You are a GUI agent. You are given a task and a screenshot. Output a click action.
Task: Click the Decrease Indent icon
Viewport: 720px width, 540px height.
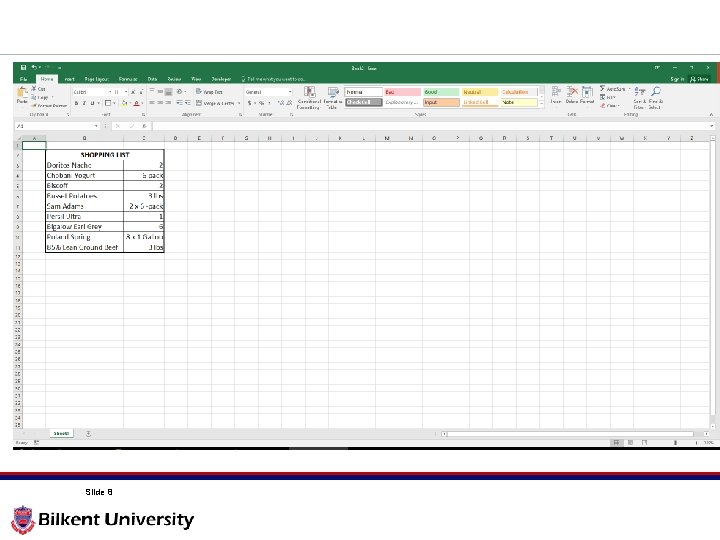pos(179,103)
